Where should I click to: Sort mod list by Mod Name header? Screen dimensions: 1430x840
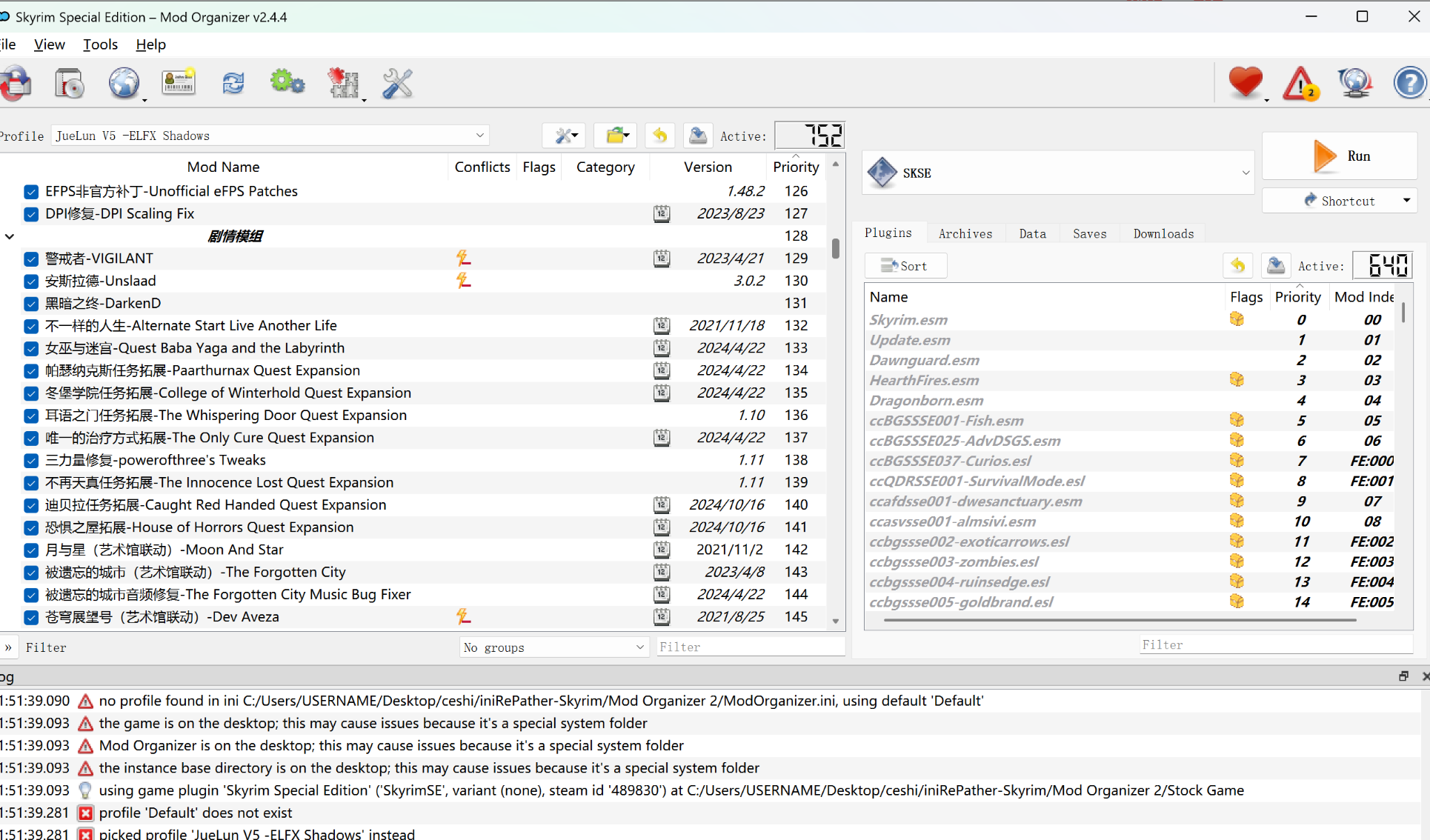coord(223,167)
